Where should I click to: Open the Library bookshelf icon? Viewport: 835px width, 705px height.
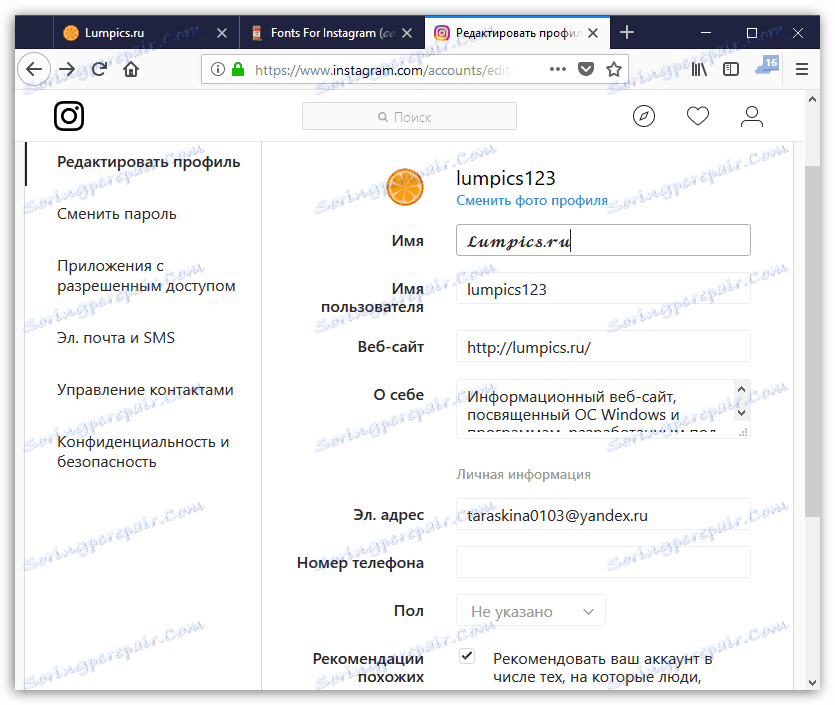[x=699, y=69]
